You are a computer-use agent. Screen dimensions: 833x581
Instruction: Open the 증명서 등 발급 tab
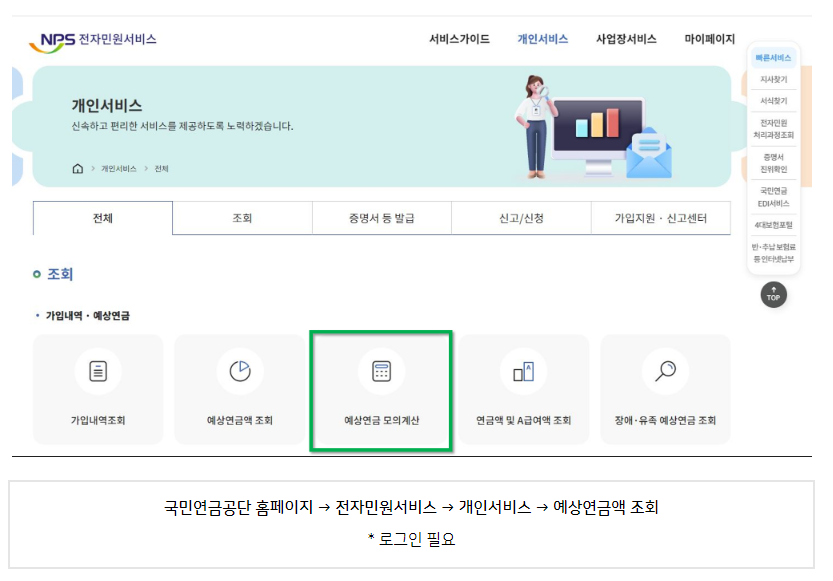380,217
